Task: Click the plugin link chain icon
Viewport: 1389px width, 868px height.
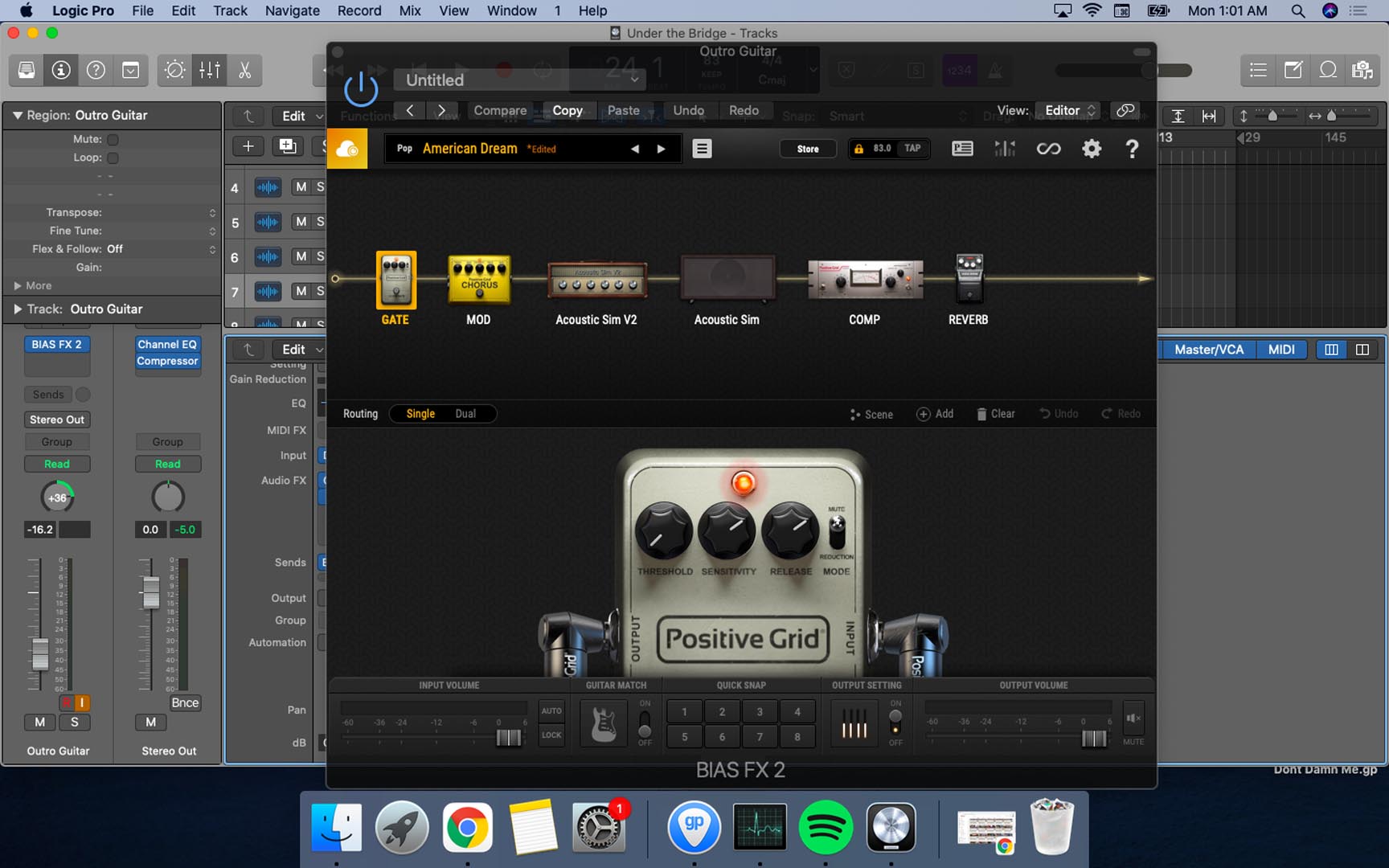Action: pos(1125,110)
